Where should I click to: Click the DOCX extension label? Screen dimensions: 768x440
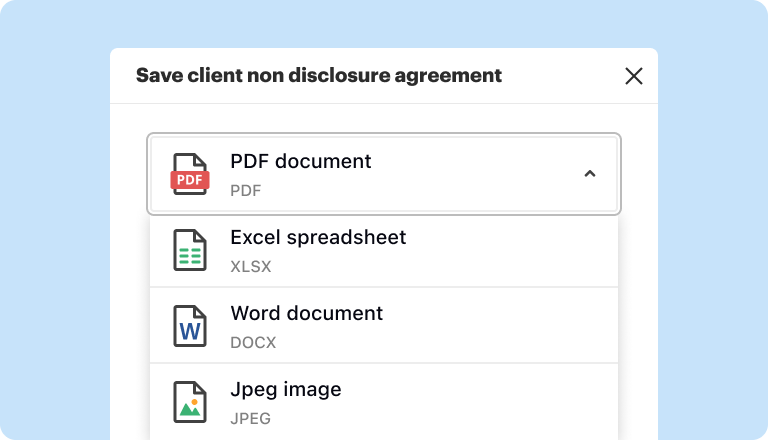pos(253,343)
